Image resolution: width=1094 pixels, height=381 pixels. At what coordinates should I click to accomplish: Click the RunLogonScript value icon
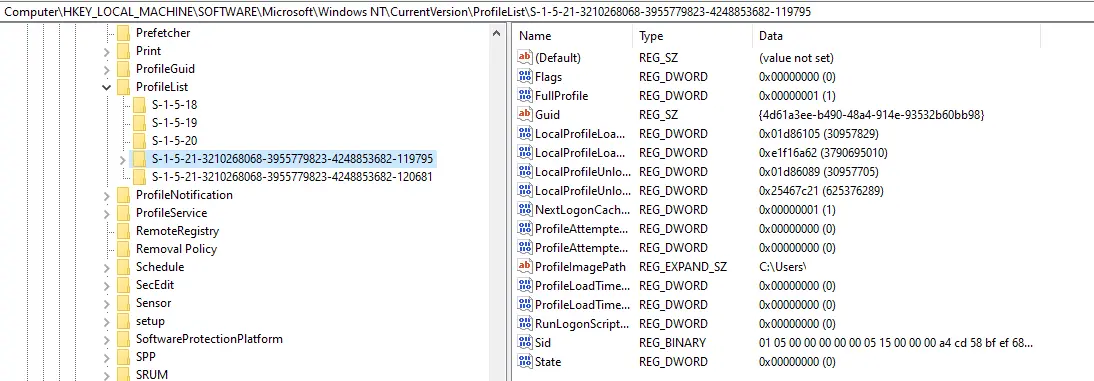coord(525,324)
